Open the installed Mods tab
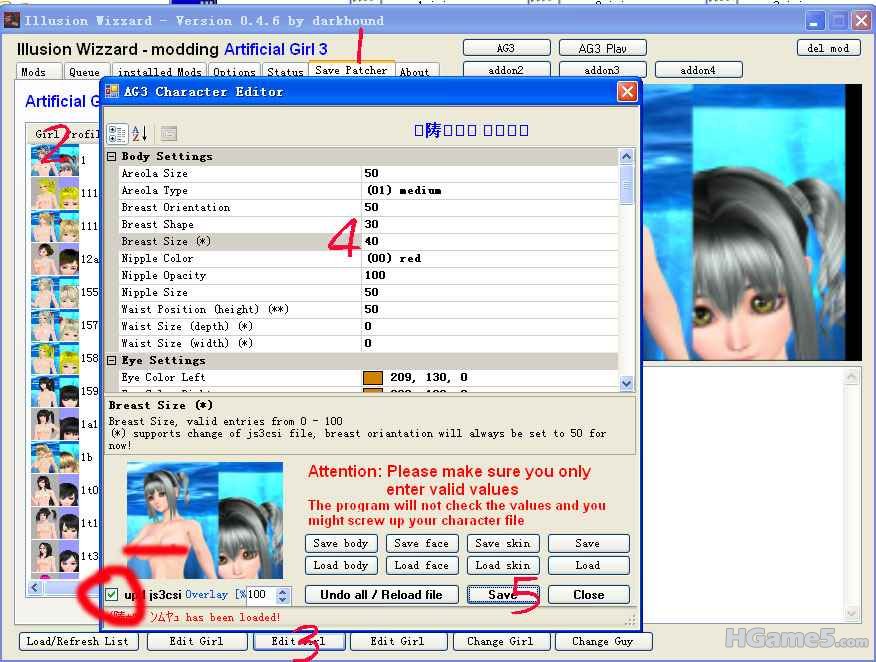 click(160, 72)
